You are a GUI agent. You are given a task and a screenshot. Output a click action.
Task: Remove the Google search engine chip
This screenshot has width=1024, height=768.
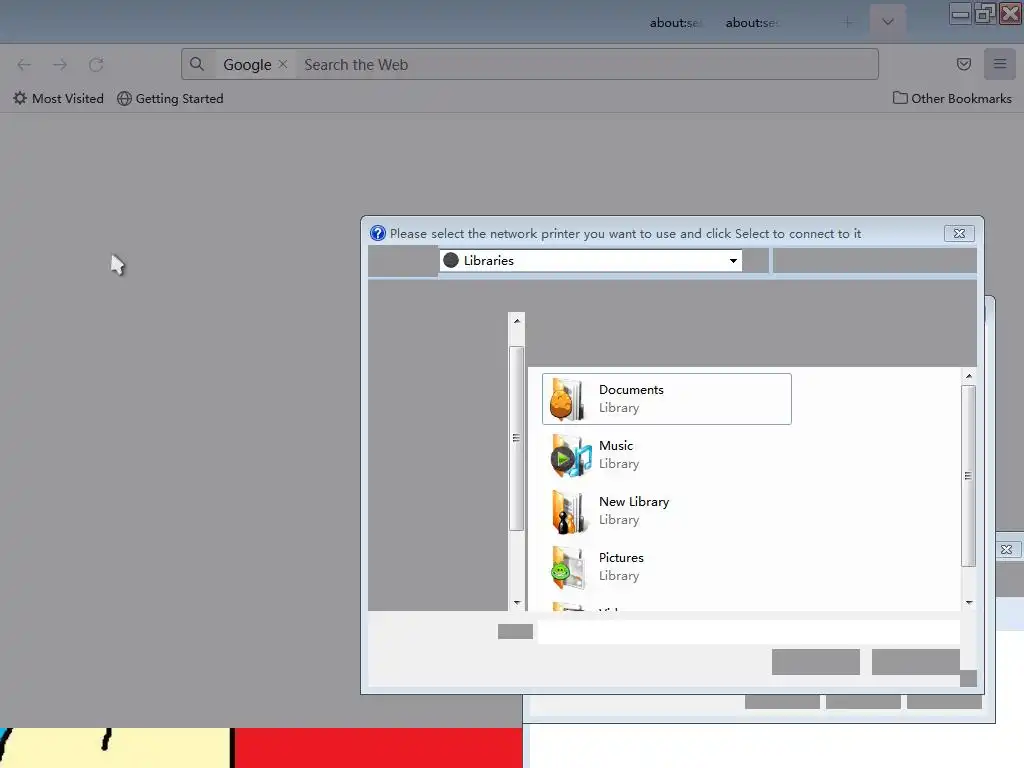[x=283, y=64]
